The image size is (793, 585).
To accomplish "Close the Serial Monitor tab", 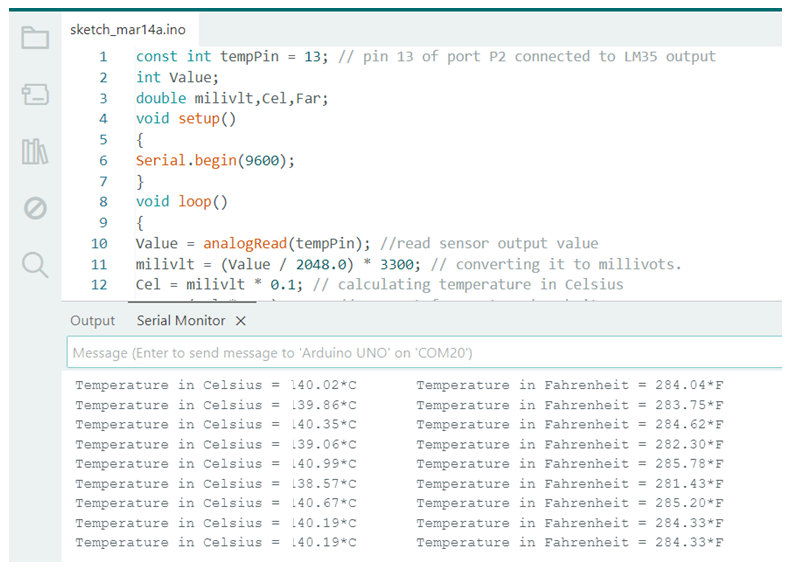I will click(x=241, y=321).
